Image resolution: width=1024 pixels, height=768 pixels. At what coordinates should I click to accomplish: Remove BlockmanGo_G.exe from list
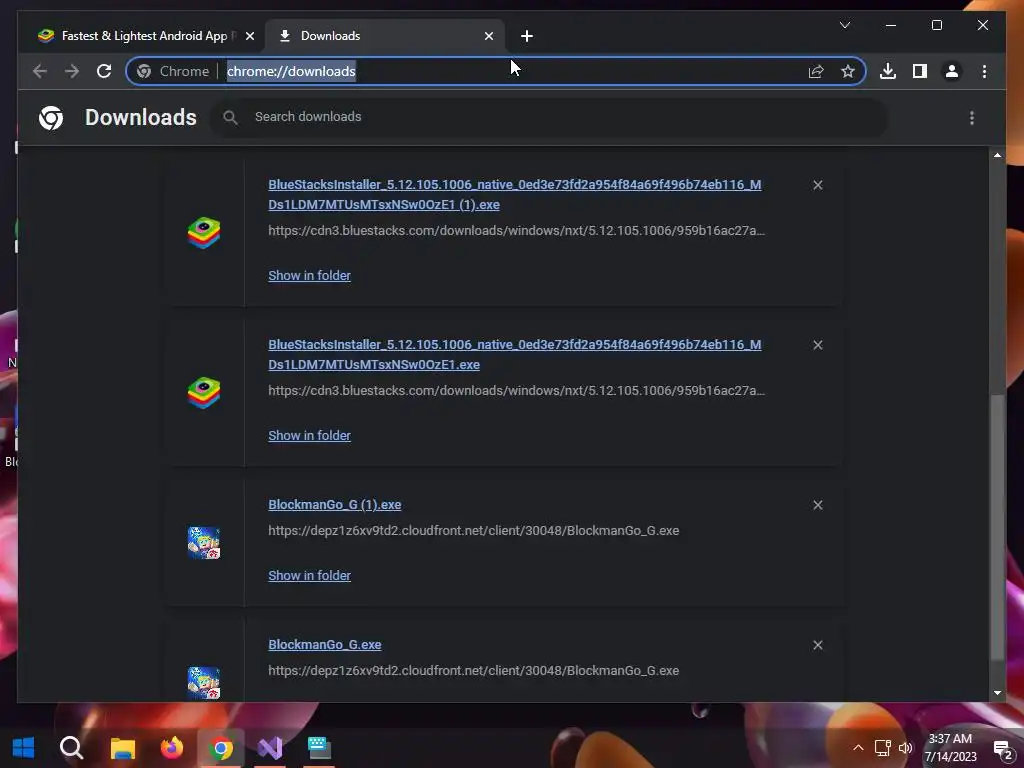818,645
